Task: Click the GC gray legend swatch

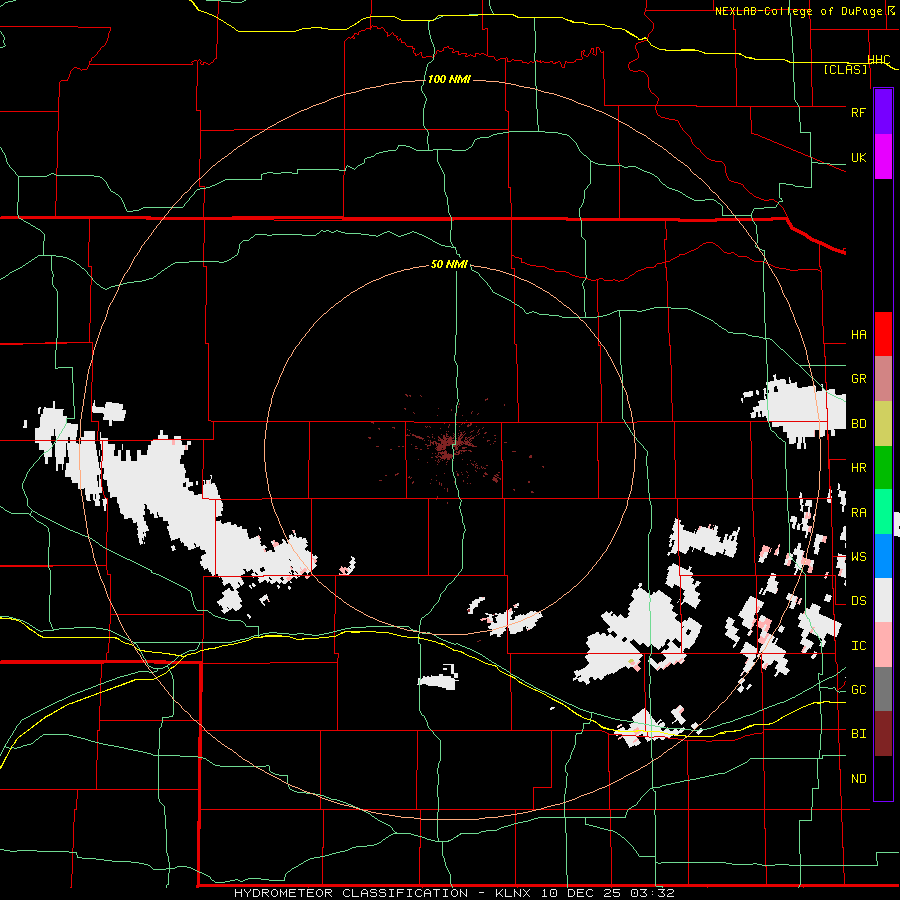Action: pyautogui.click(x=883, y=689)
